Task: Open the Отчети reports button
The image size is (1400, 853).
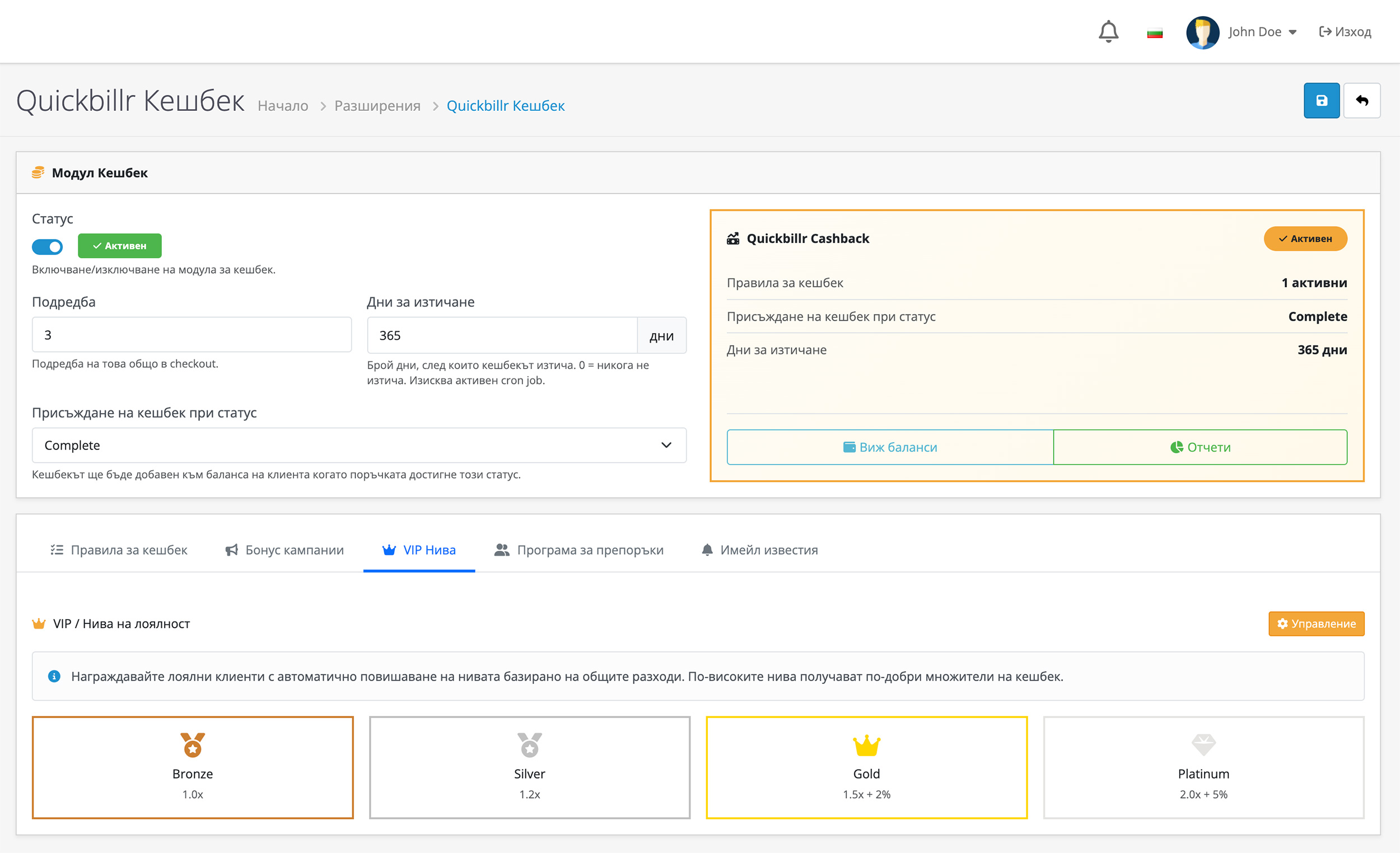Action: click(1200, 447)
